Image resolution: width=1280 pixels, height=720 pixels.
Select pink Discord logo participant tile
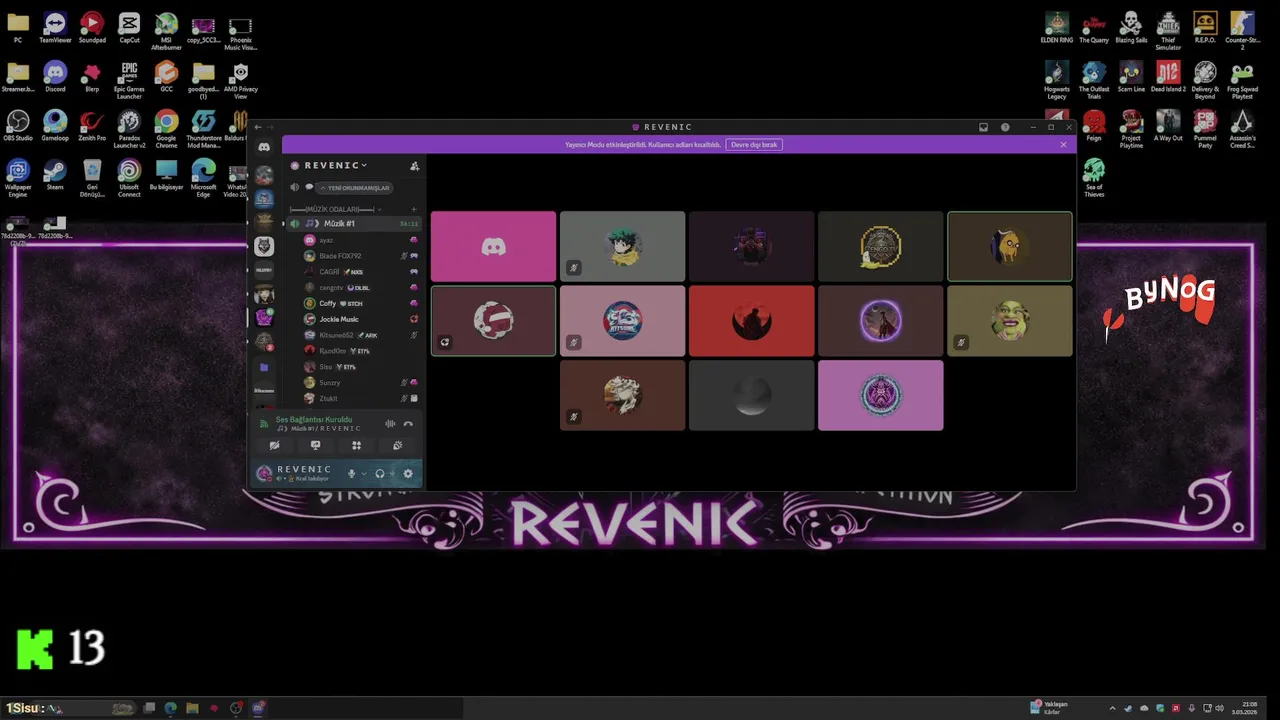coord(493,246)
